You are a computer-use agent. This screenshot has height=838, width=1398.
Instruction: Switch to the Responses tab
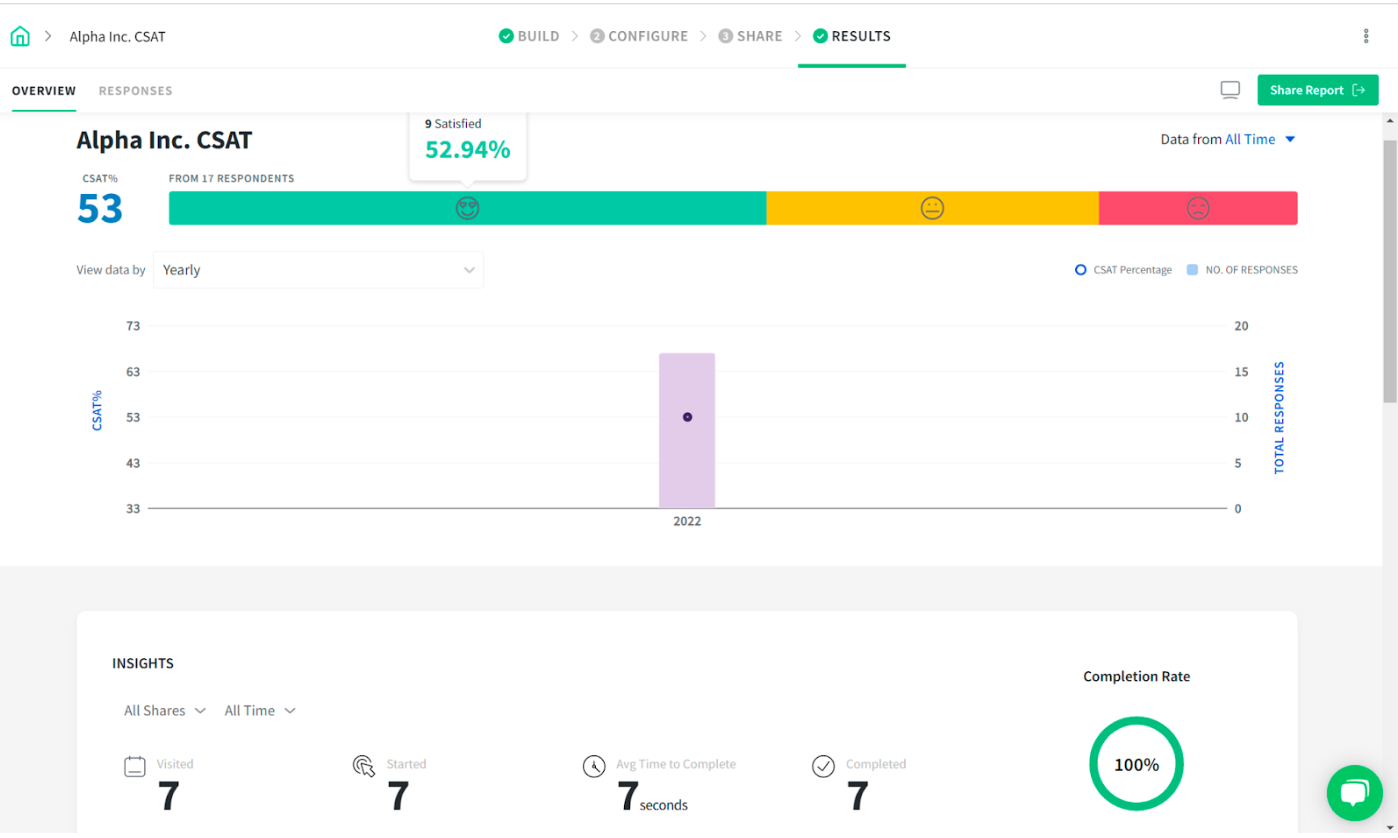135,91
